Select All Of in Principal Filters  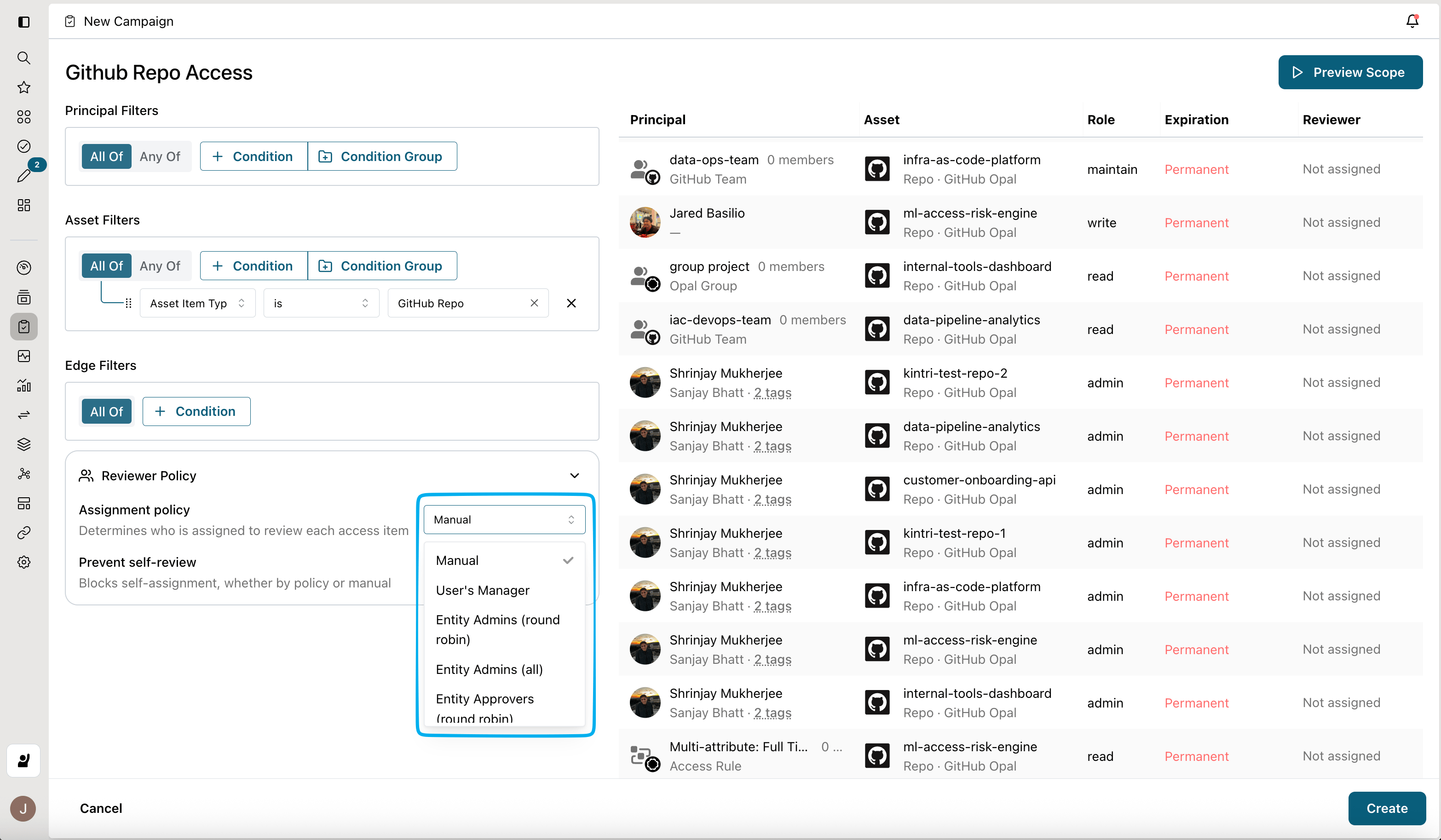pos(106,157)
